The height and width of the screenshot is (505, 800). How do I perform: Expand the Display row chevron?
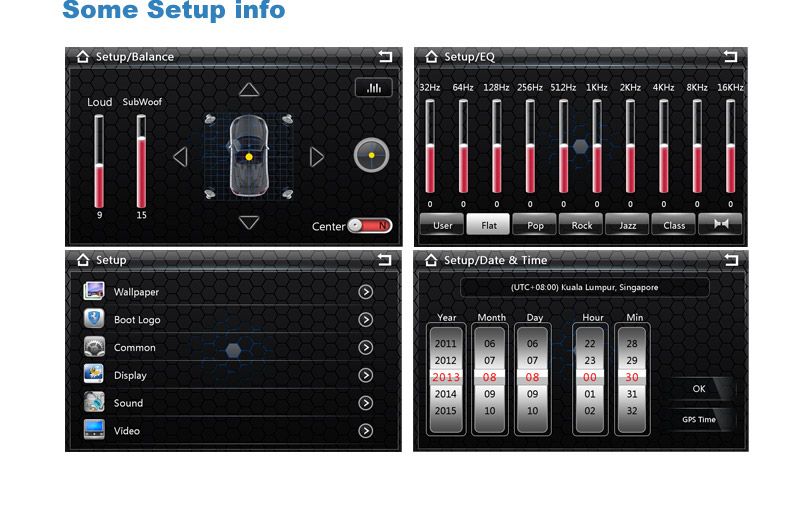pos(366,376)
